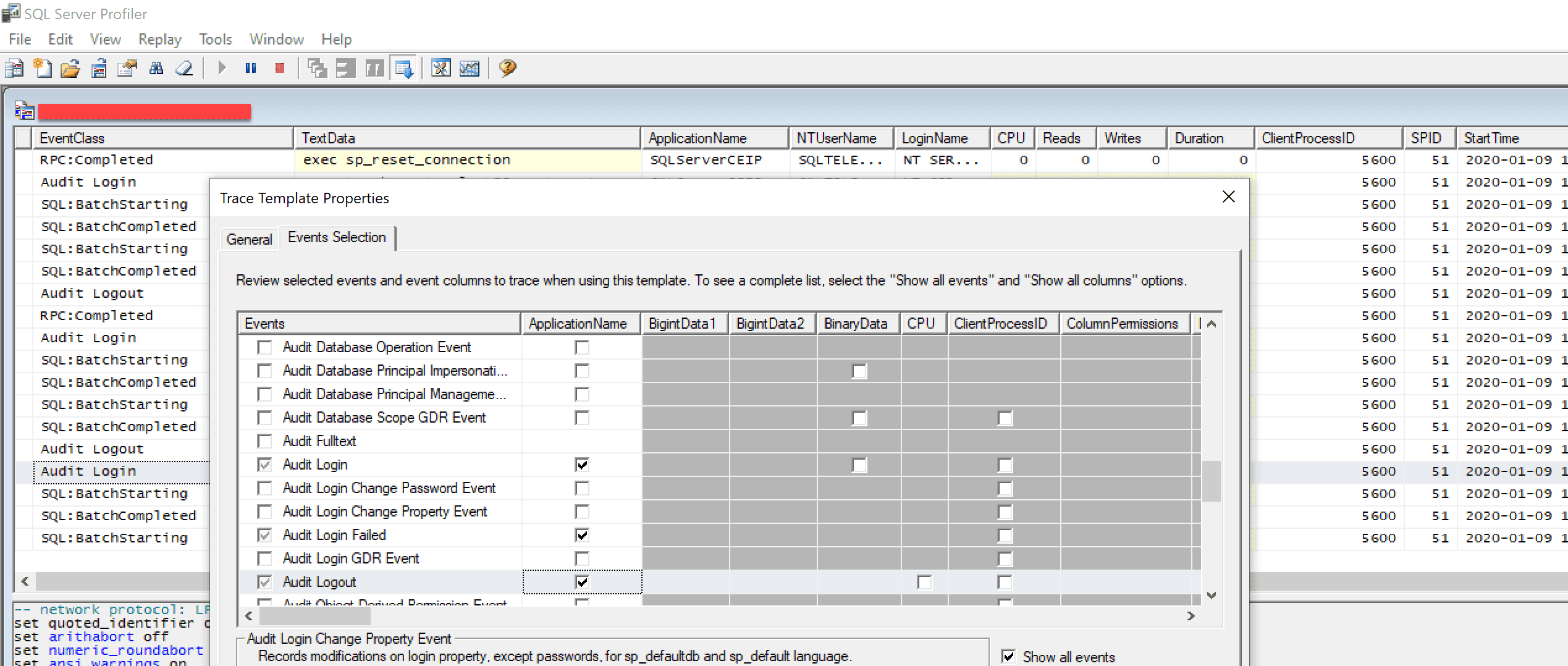Launch Performance Monitor from the toolbar
The width and height of the screenshot is (1568, 666).
(470, 68)
